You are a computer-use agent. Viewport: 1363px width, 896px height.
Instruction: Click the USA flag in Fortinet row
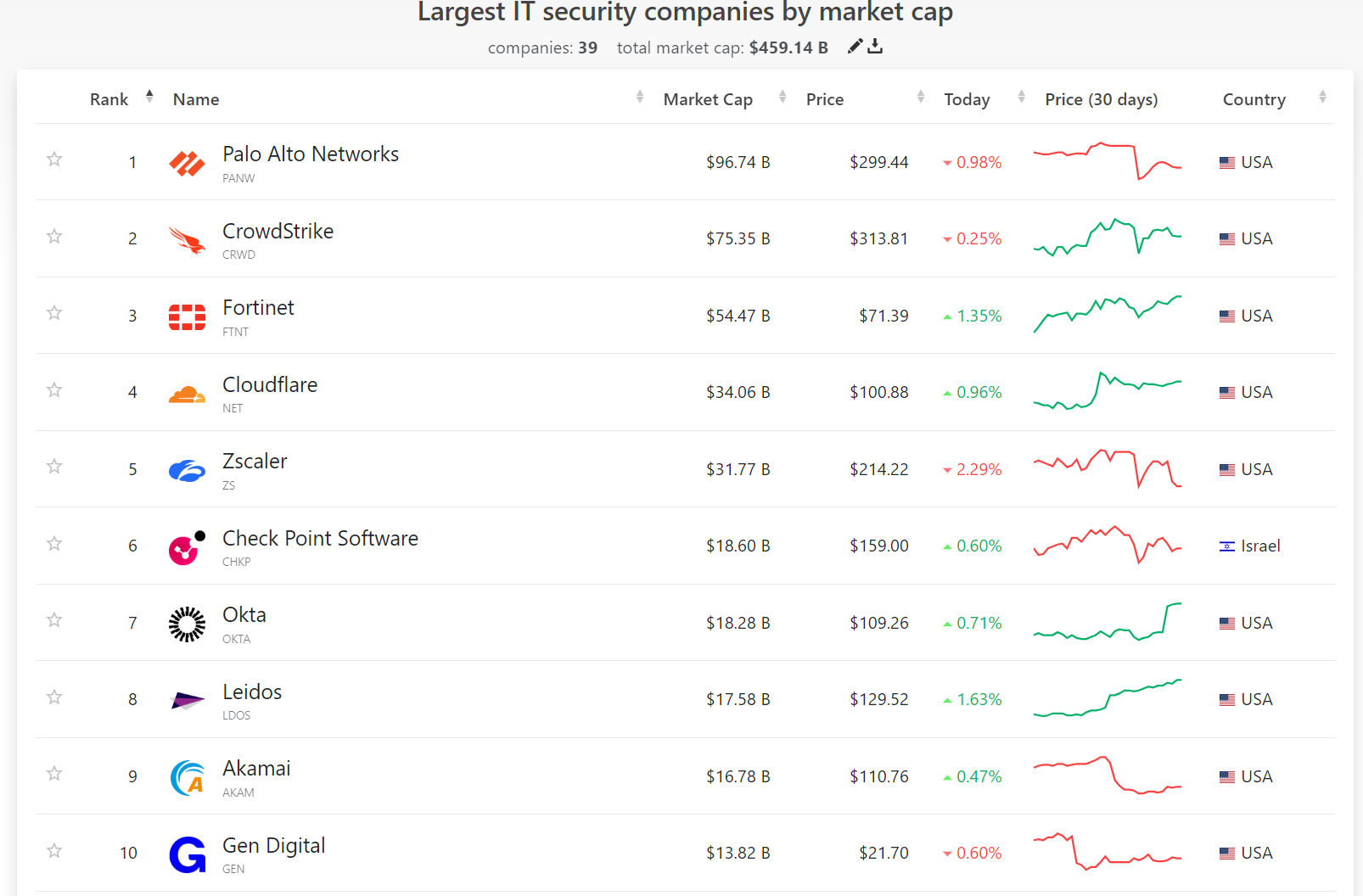[1226, 316]
